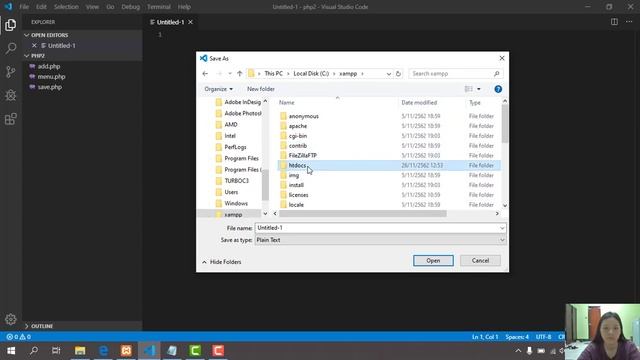Show hidden system tray icons
Screen dimensions: 640x360
[518, 351]
